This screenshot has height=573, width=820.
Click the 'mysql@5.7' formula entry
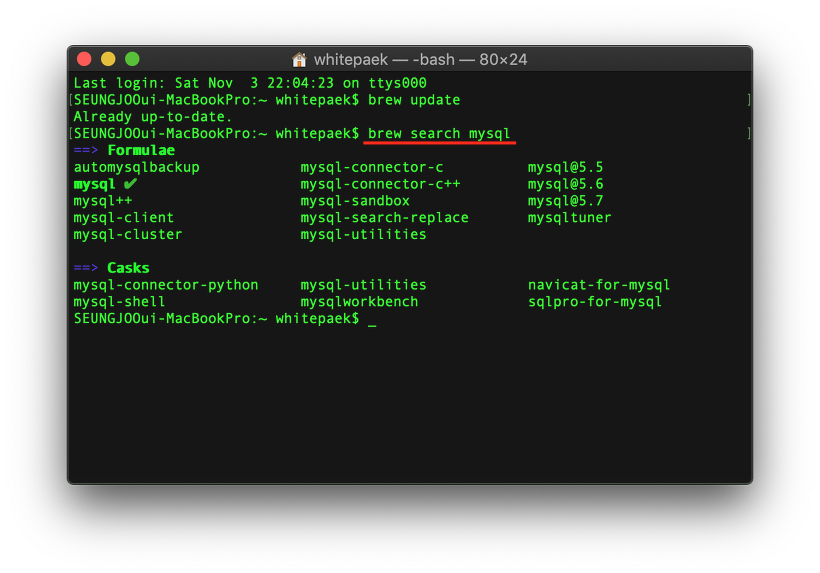pyautogui.click(x=565, y=201)
